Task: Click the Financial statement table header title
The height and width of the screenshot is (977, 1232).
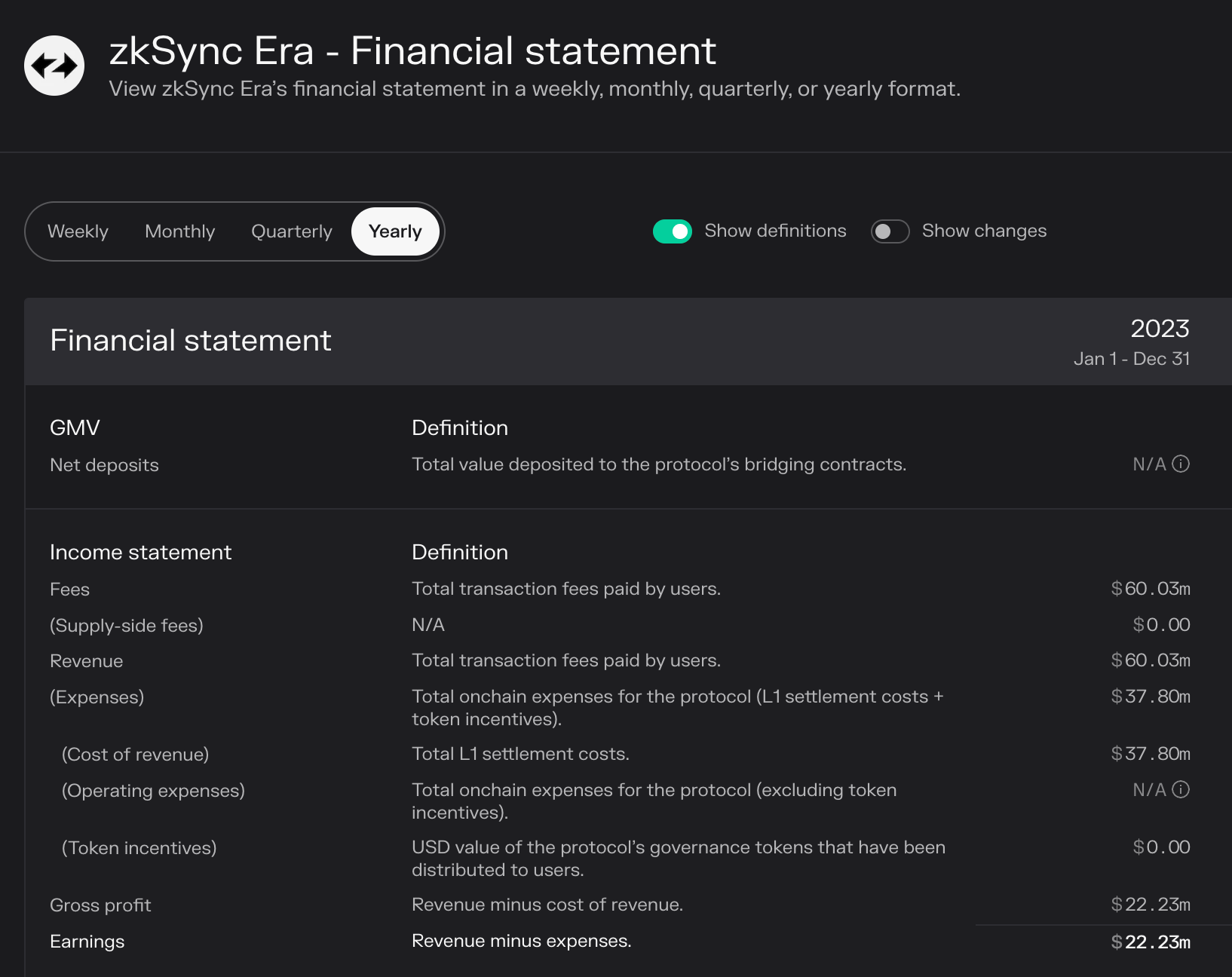Action: click(x=191, y=341)
